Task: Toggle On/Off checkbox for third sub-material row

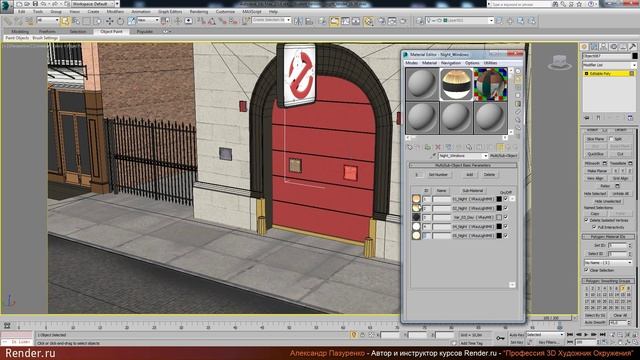Action: [506, 217]
